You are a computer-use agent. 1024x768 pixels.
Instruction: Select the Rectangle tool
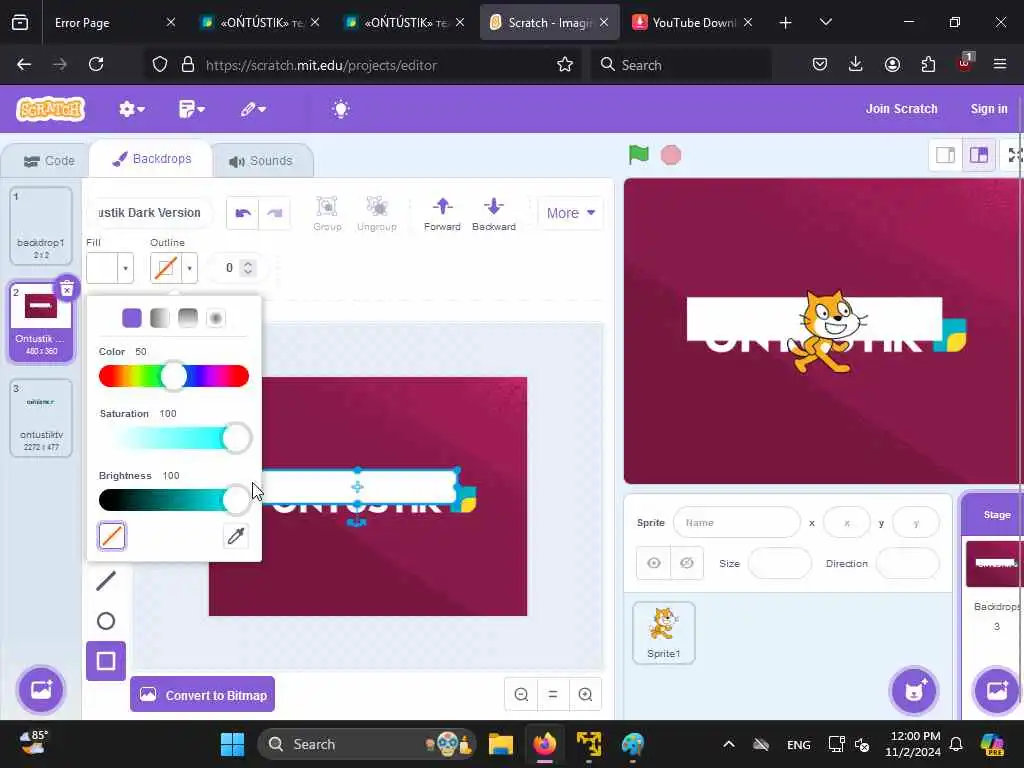106,661
